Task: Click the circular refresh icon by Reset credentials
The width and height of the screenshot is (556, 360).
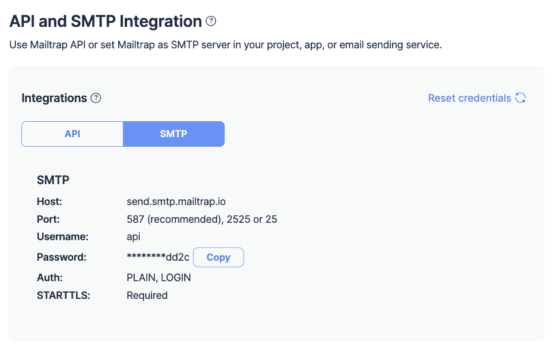Action: (x=521, y=98)
